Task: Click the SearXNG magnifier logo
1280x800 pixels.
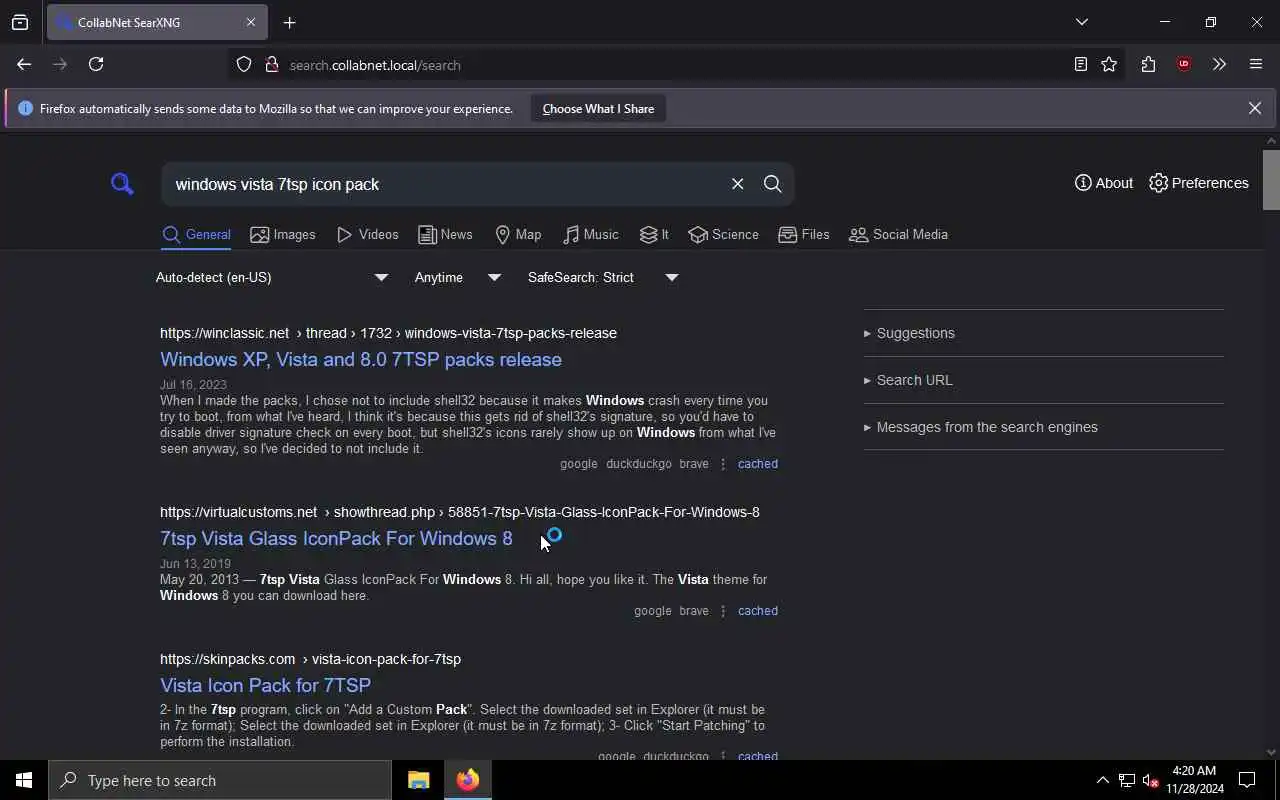Action: pos(122,184)
